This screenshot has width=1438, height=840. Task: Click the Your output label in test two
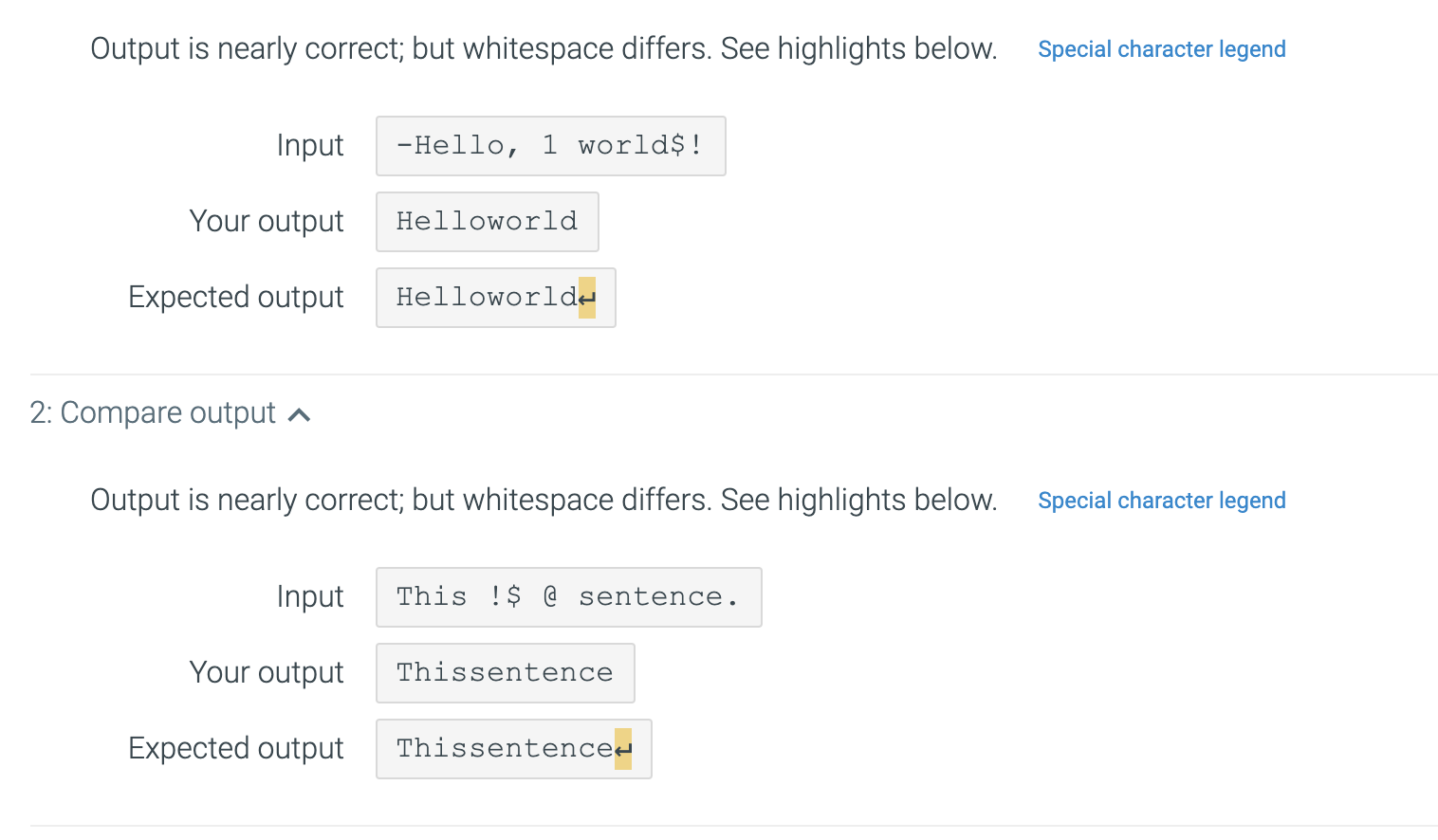[x=267, y=672]
